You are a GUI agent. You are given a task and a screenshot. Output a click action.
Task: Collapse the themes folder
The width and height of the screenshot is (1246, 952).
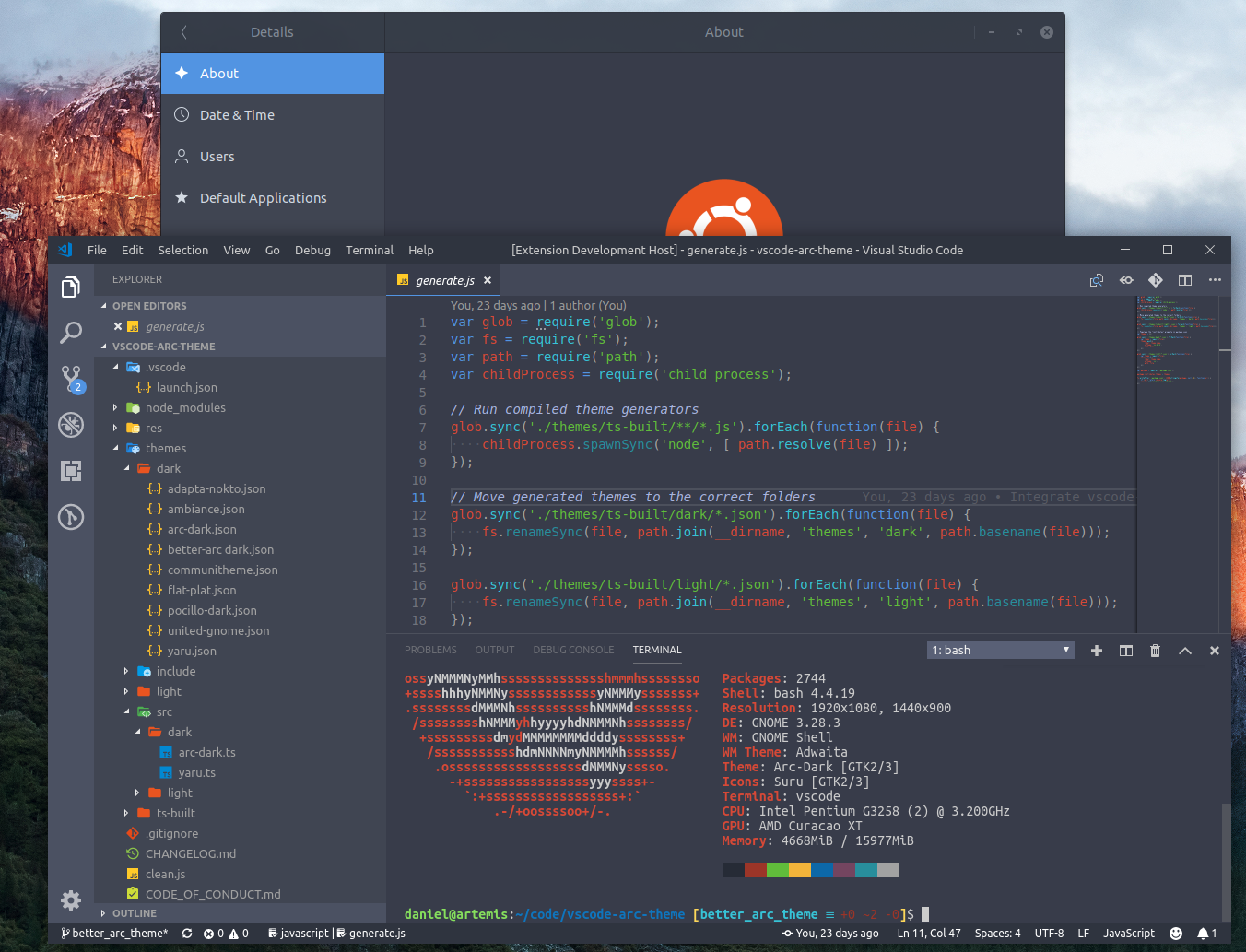point(241,448)
